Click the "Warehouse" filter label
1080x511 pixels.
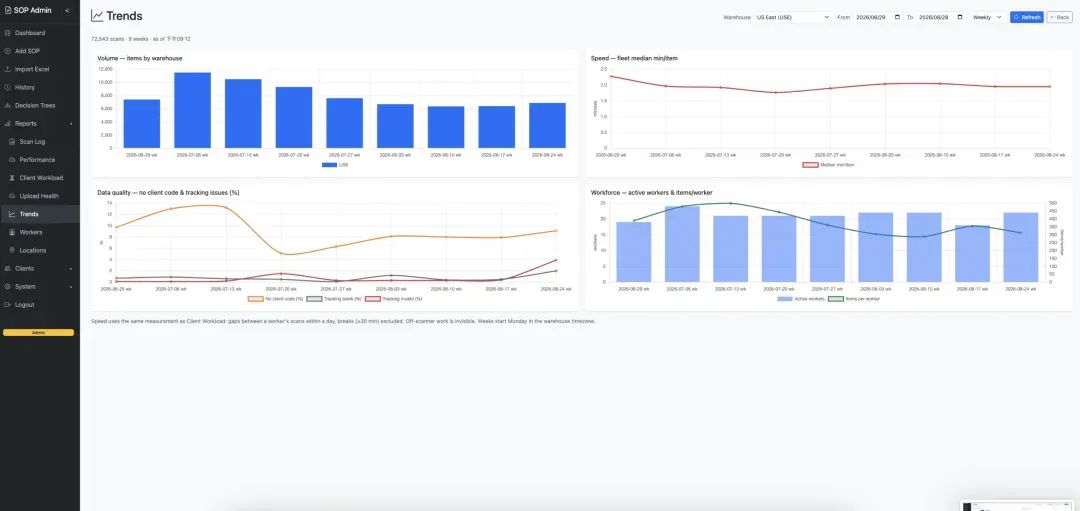coord(736,17)
